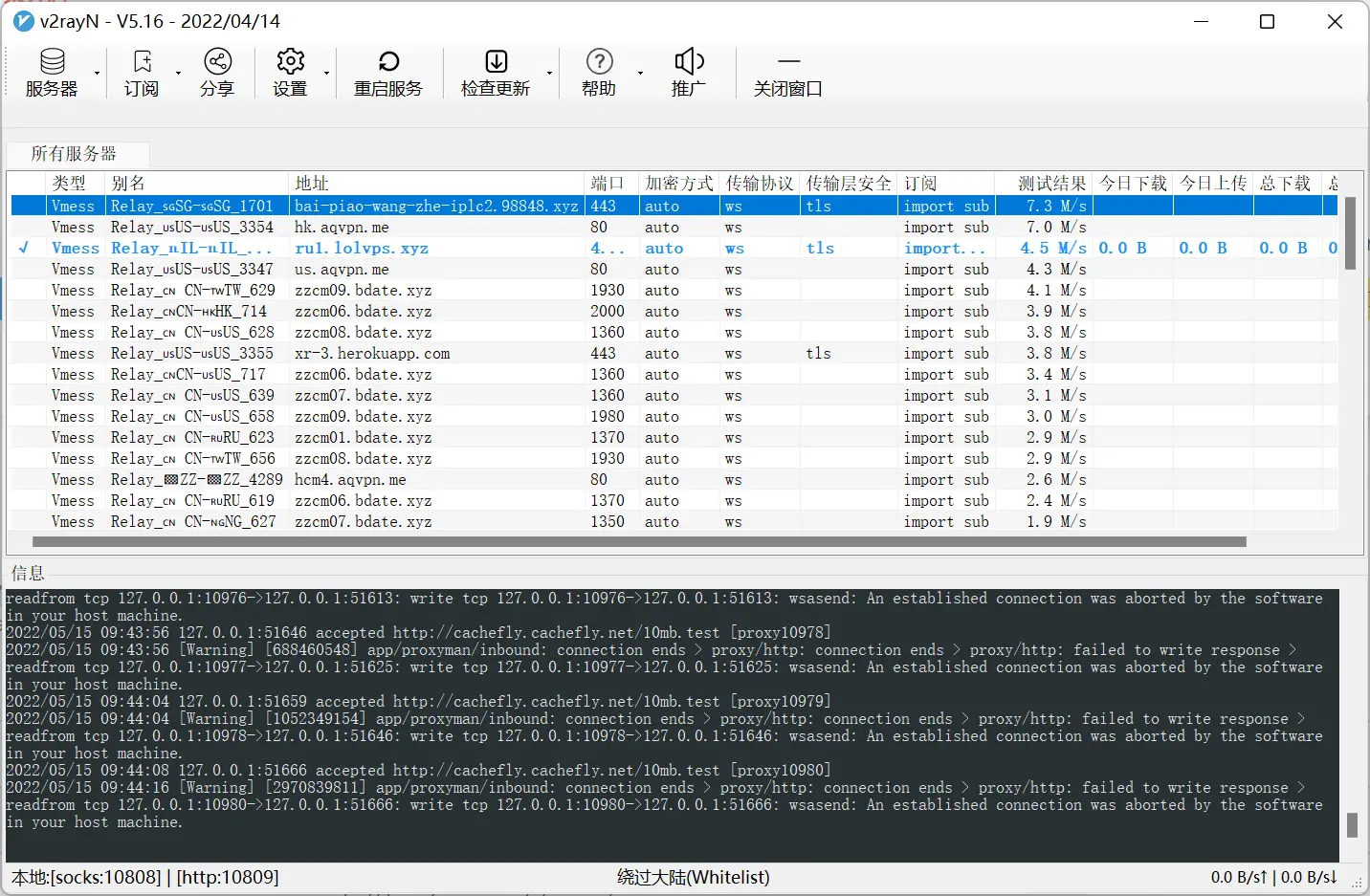The height and width of the screenshot is (896, 1370).
Task: Click the 总下载 column header
Action: pyautogui.click(x=1288, y=183)
